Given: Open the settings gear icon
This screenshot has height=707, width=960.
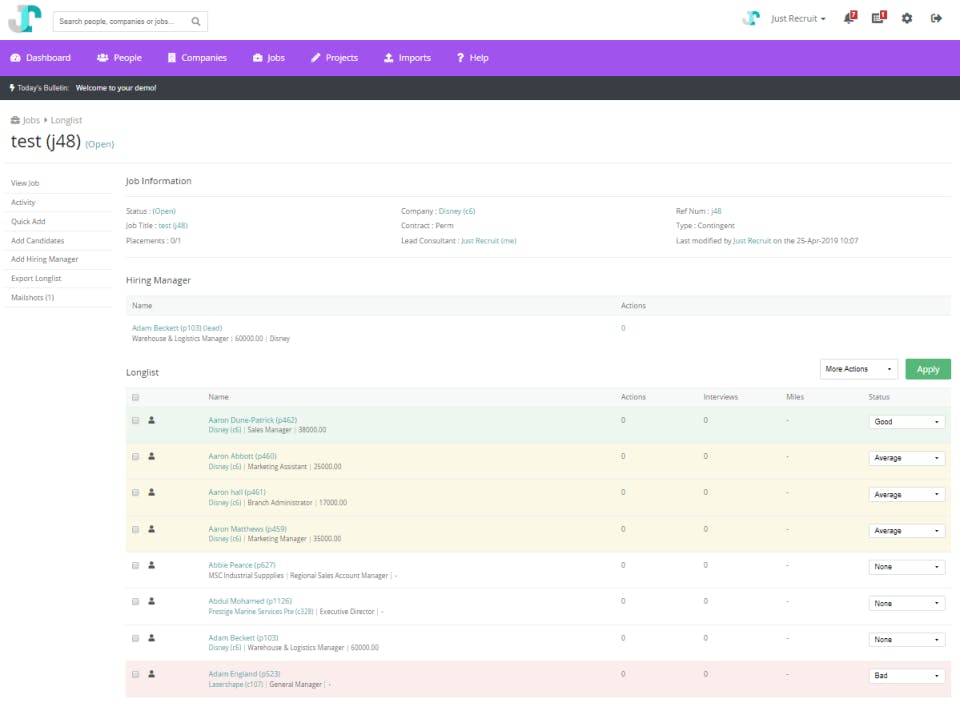Looking at the screenshot, I should (x=907, y=18).
